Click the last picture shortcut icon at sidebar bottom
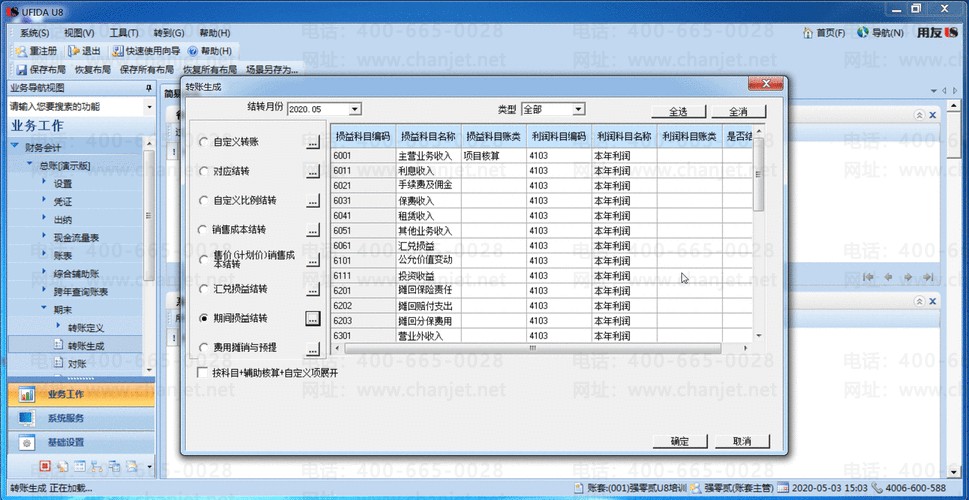969x500 pixels. [x=132, y=466]
